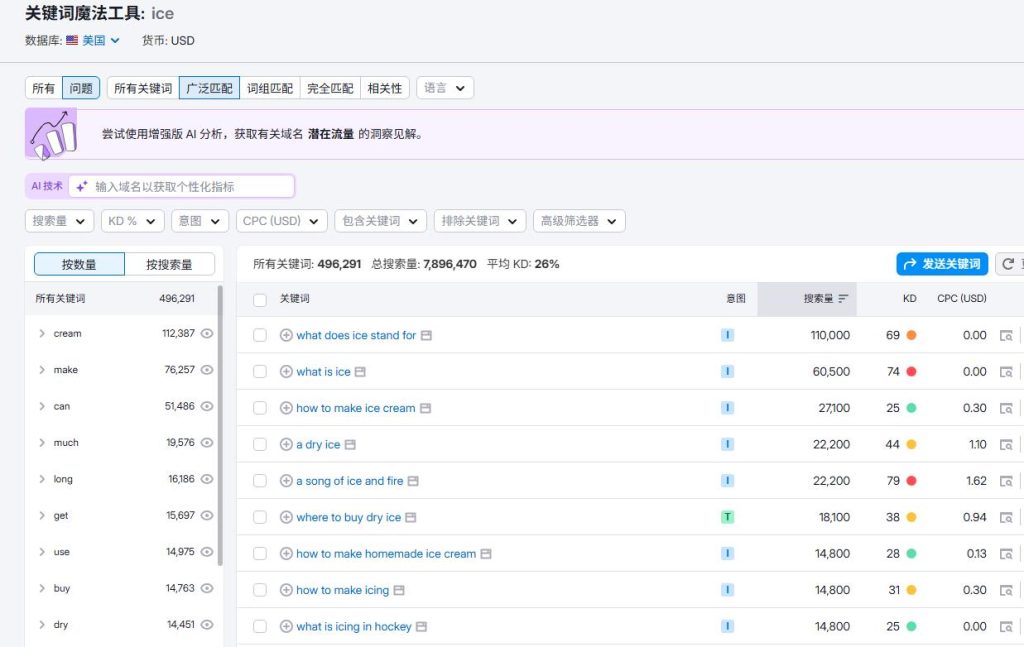Click the sort icon in 搜索量 column header

tap(843, 299)
